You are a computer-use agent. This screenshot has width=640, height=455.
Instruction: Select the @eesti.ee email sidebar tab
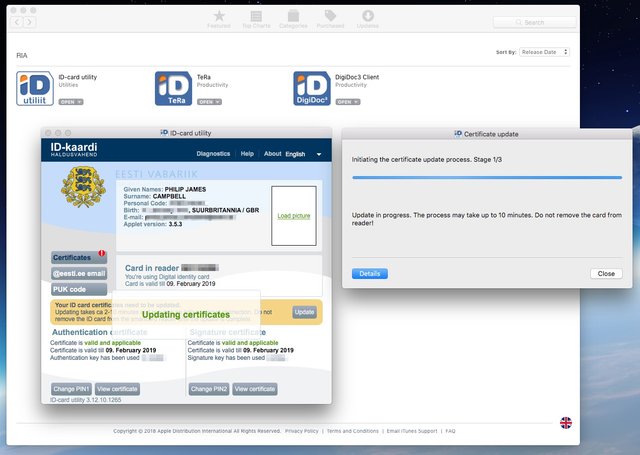tap(79, 273)
